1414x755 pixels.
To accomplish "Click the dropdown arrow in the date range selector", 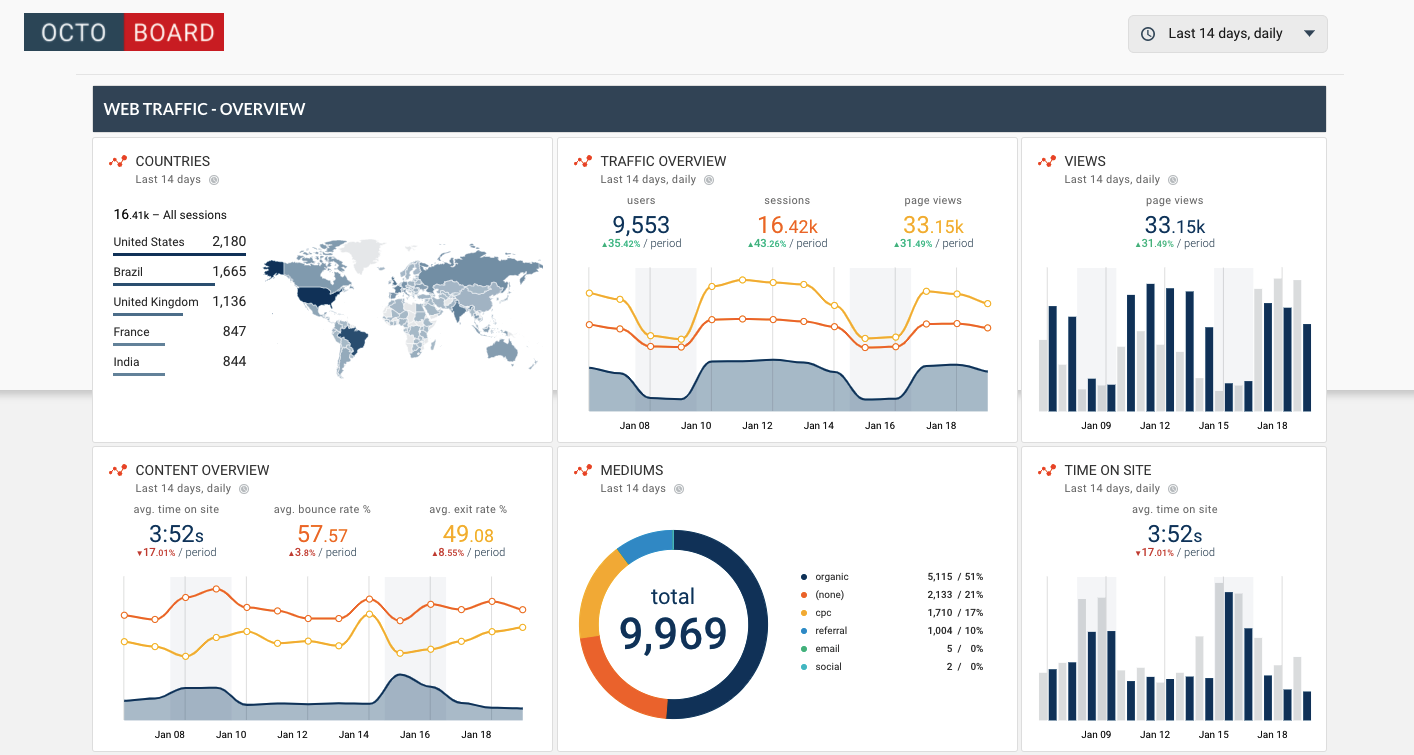I will [1309, 34].
